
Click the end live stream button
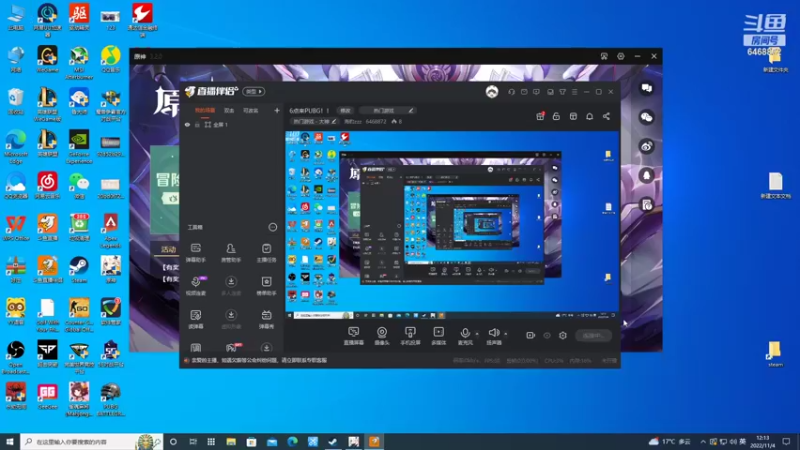[x=593, y=335]
